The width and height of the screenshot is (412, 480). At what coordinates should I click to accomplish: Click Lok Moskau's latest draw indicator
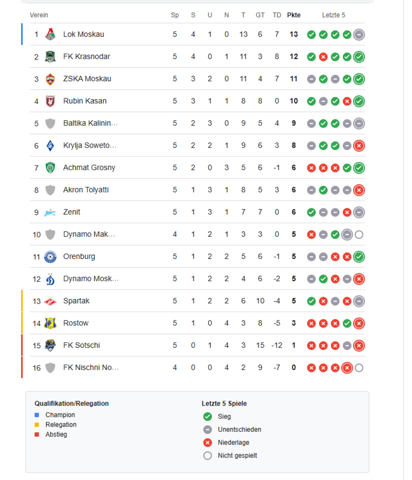point(359,35)
